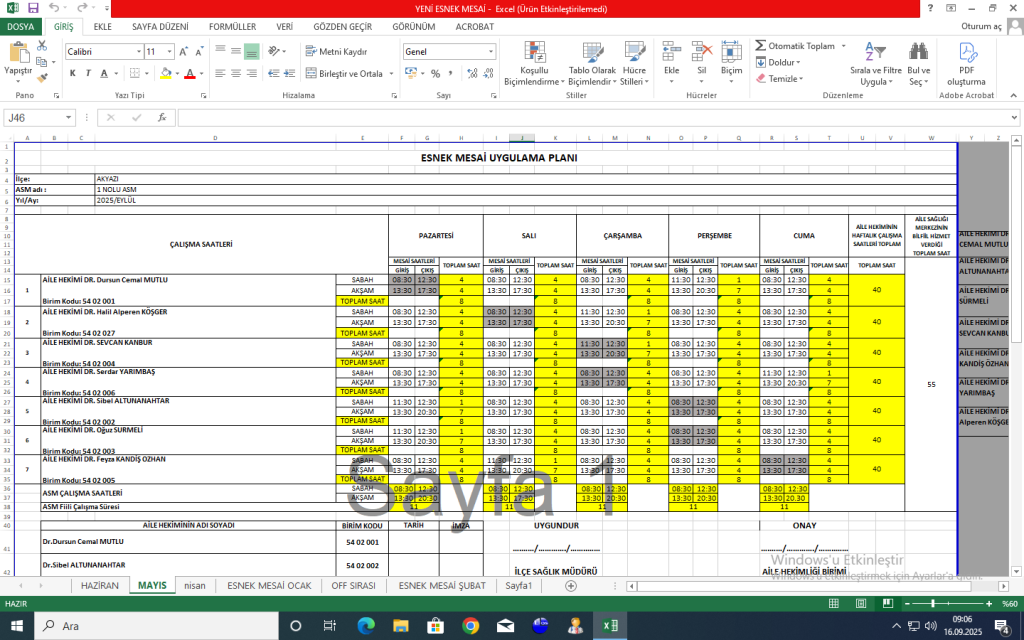Image resolution: width=1024 pixels, height=640 pixels.
Task: Select the ESNEK MESAİ OCAK sheet tab
Action: pos(269,585)
